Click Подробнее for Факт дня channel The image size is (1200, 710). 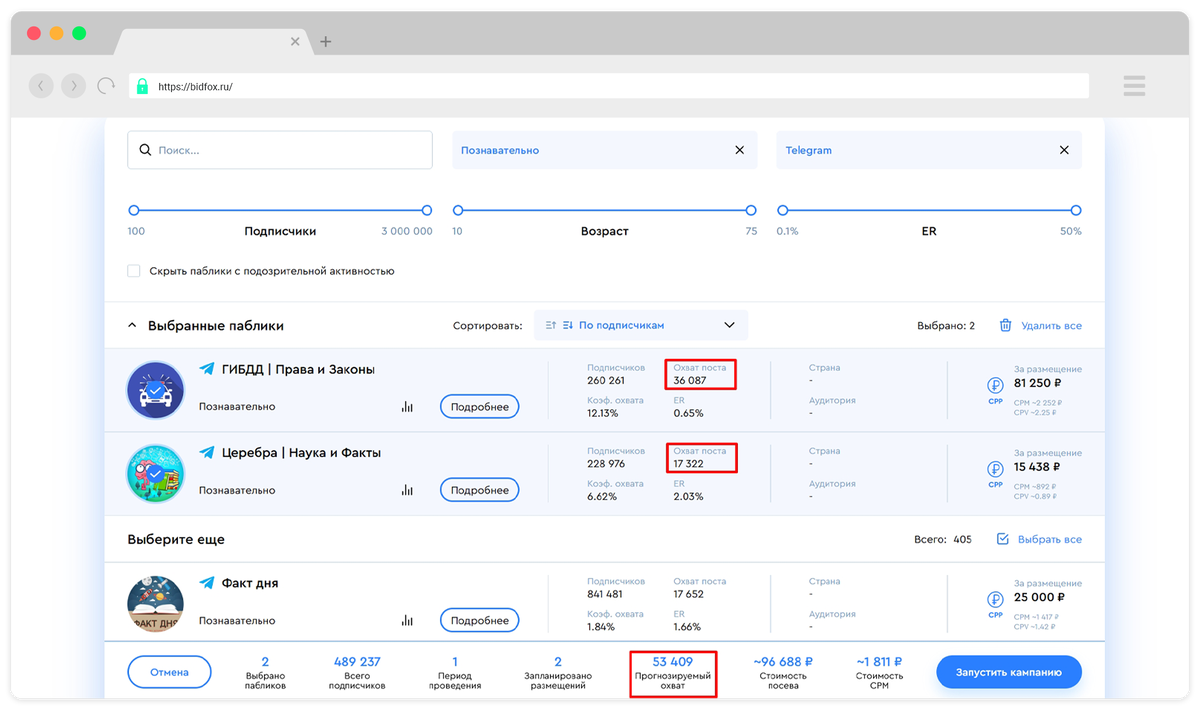(x=479, y=621)
